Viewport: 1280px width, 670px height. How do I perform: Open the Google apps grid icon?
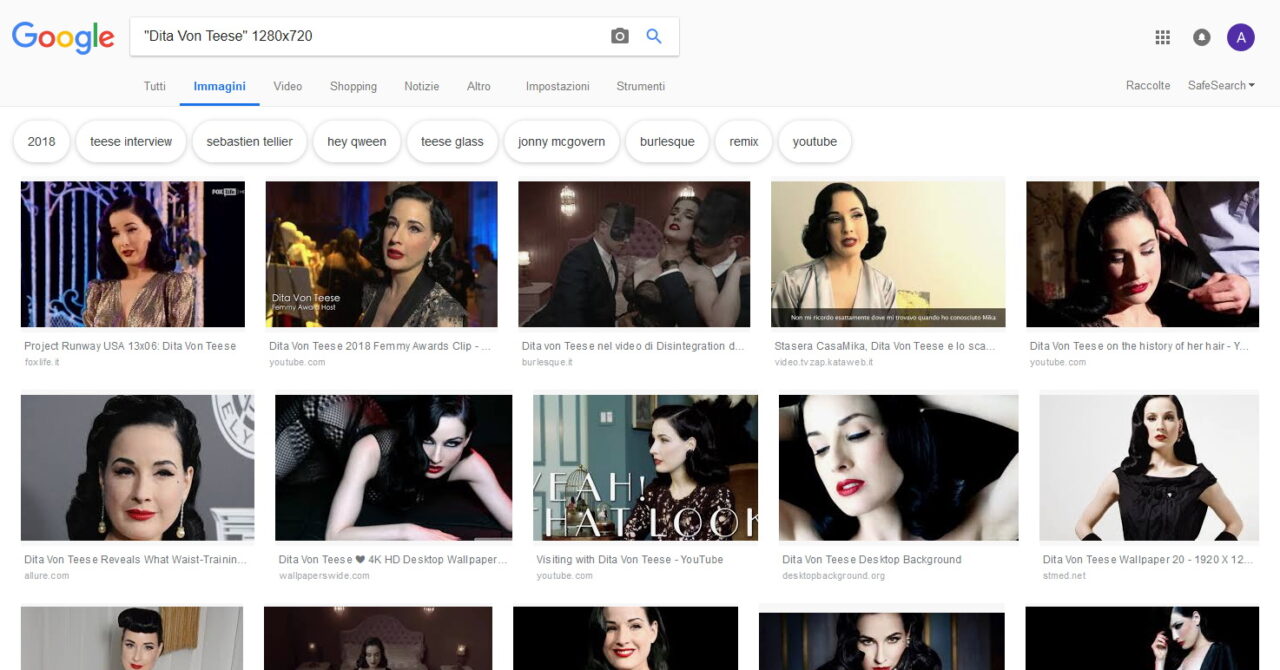point(1162,37)
